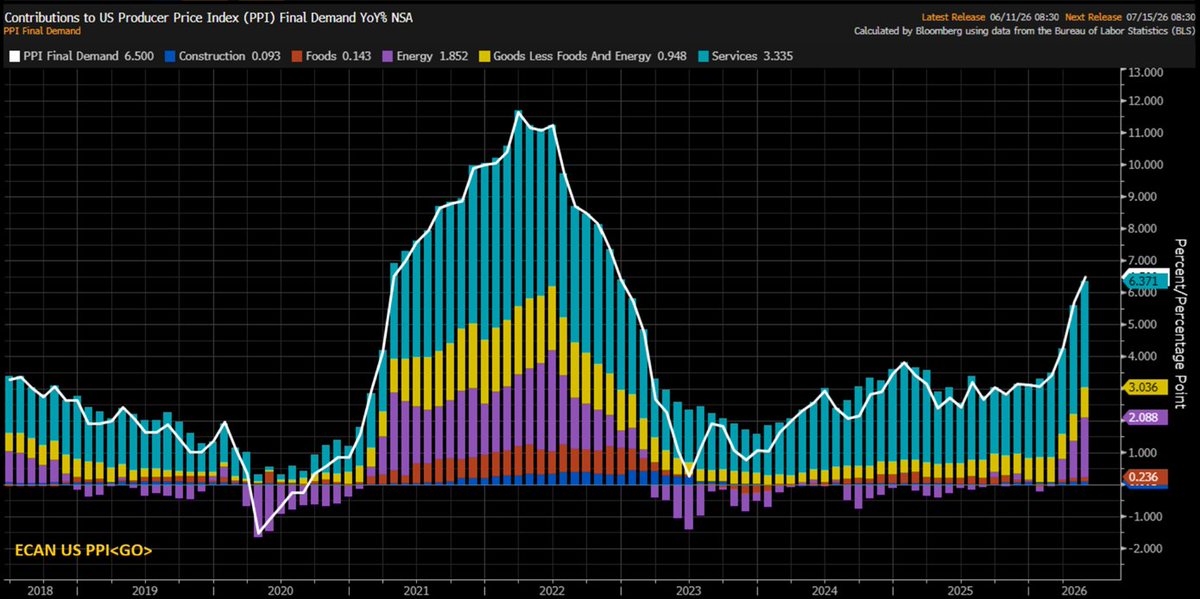
Task: Click the ECAN US PPI<GO> label
Action: pos(83,549)
